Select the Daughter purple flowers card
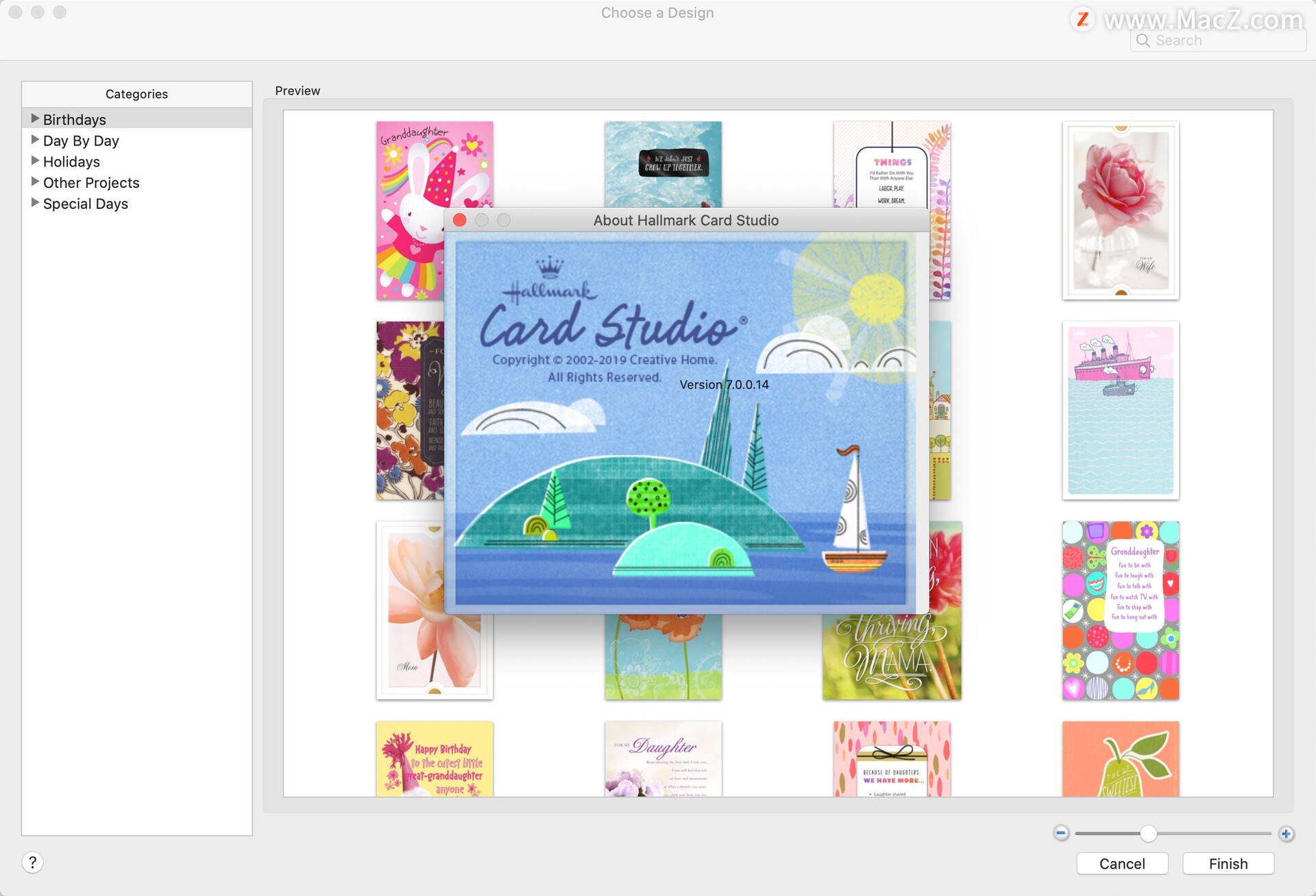The height and width of the screenshot is (896, 1316). pyautogui.click(x=663, y=758)
